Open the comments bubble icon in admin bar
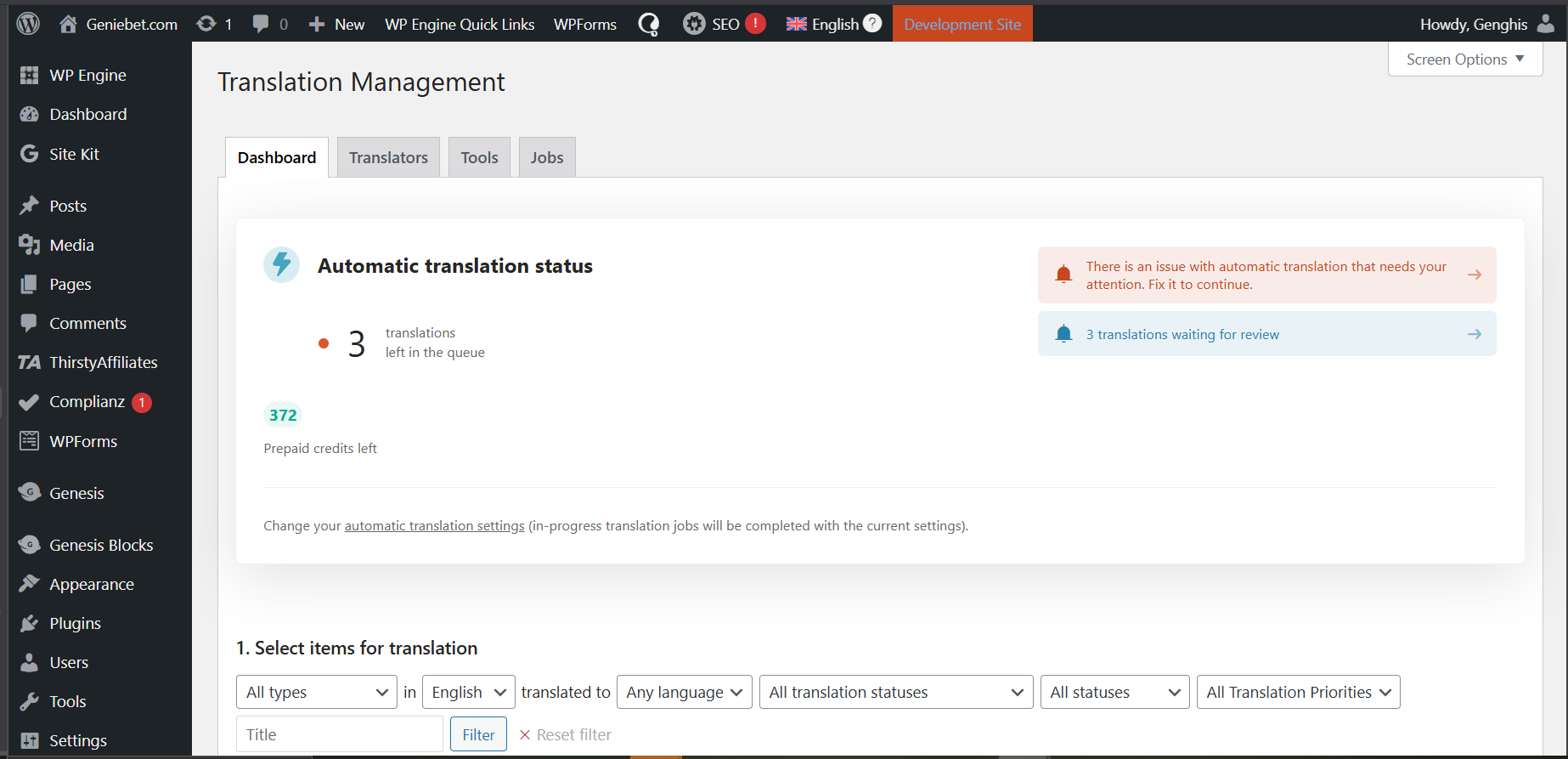Viewport: 1568px width, 759px height. [x=261, y=24]
